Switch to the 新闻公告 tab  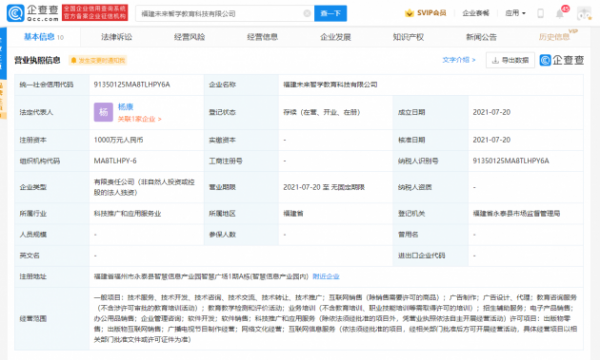click(481, 37)
